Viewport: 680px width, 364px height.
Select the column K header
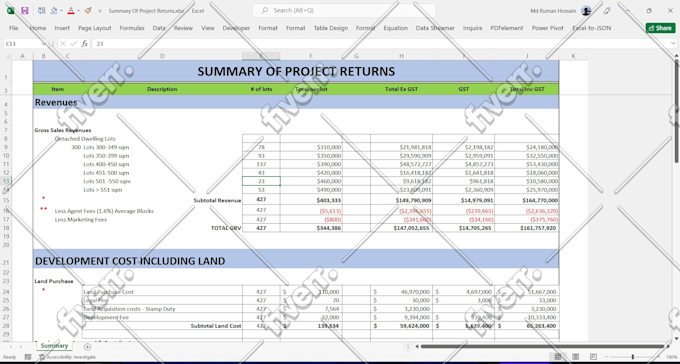pyautogui.click(x=573, y=56)
